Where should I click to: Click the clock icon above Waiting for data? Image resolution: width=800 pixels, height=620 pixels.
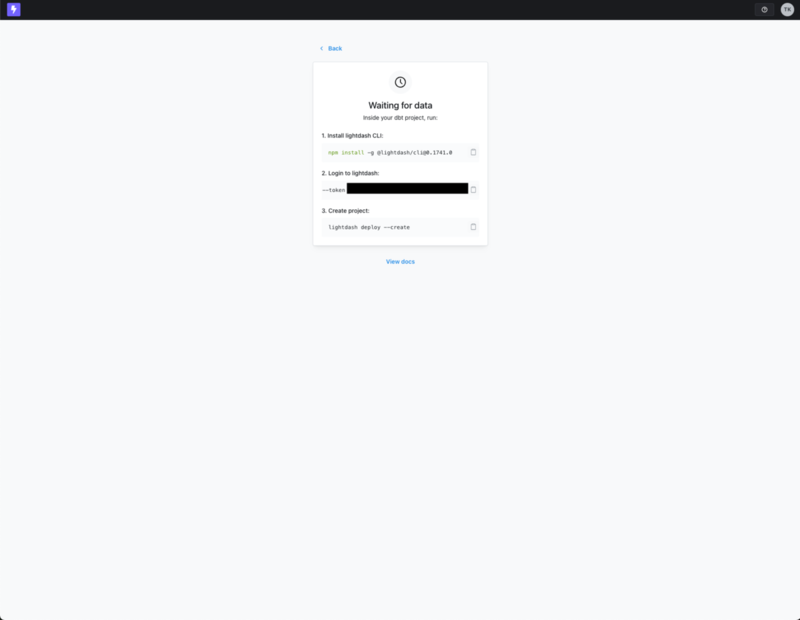tap(400, 82)
